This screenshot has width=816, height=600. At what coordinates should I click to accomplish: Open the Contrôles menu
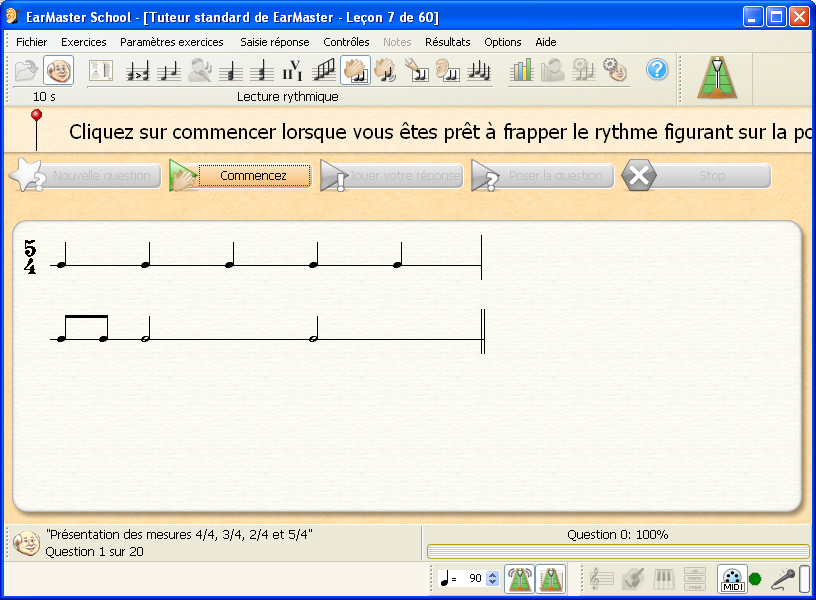(347, 42)
